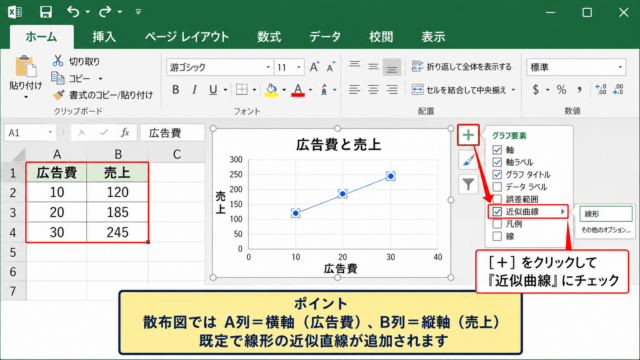
Task: Click the Redo arrow icon
Action: (x=105, y=12)
